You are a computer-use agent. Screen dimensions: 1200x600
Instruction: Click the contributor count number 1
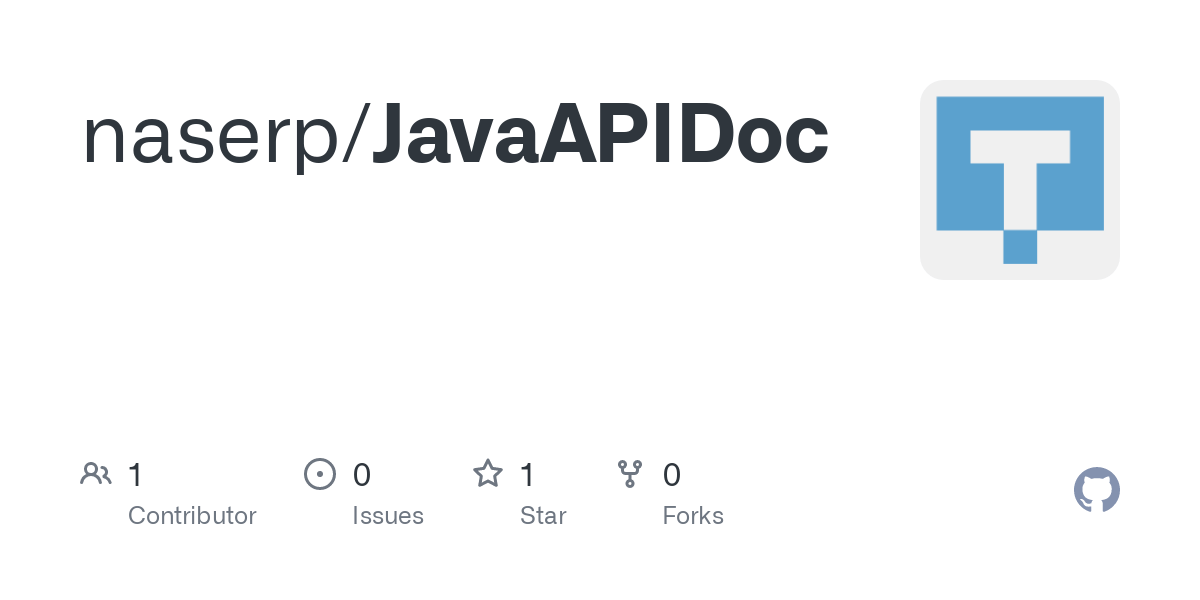pyautogui.click(x=135, y=475)
